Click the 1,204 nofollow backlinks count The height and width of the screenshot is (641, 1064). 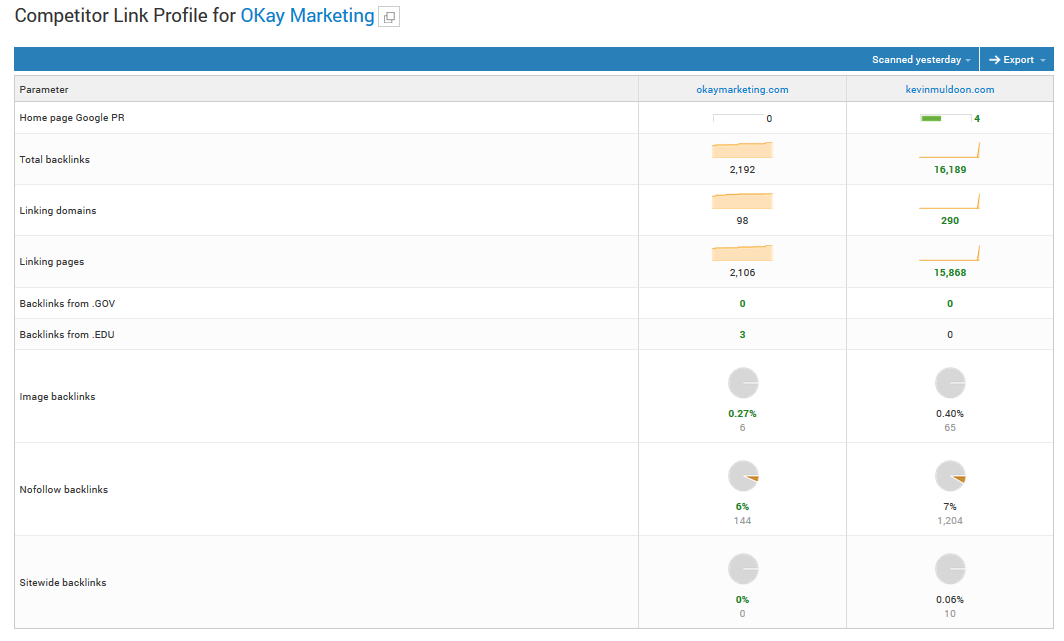(950, 521)
